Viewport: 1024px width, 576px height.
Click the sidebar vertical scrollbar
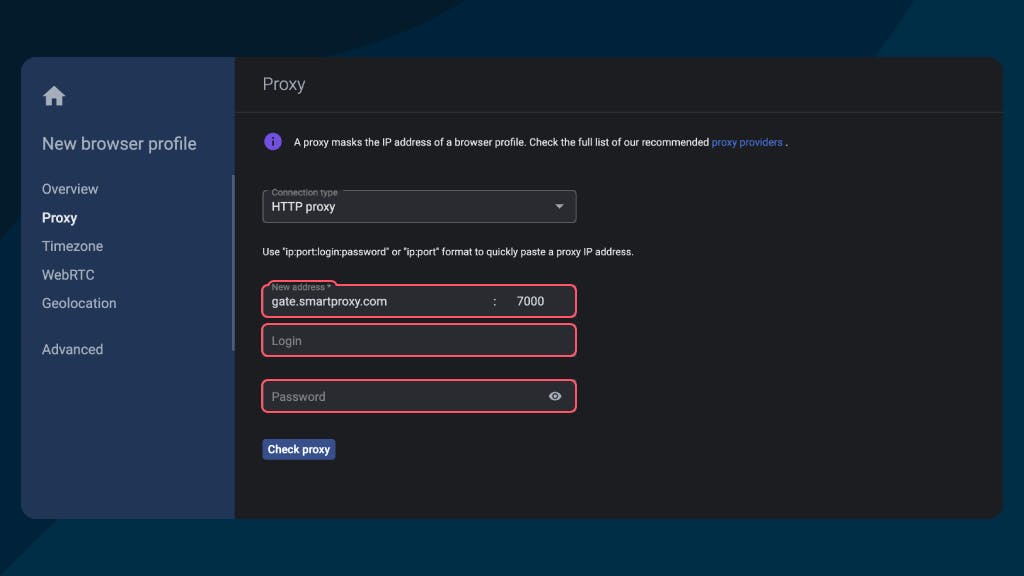coord(233,263)
